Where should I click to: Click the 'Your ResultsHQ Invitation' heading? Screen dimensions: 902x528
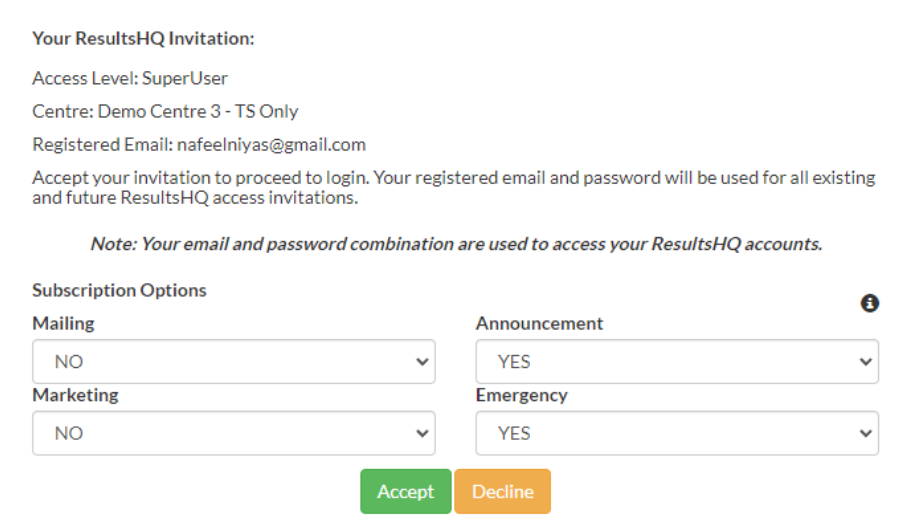tap(143, 39)
